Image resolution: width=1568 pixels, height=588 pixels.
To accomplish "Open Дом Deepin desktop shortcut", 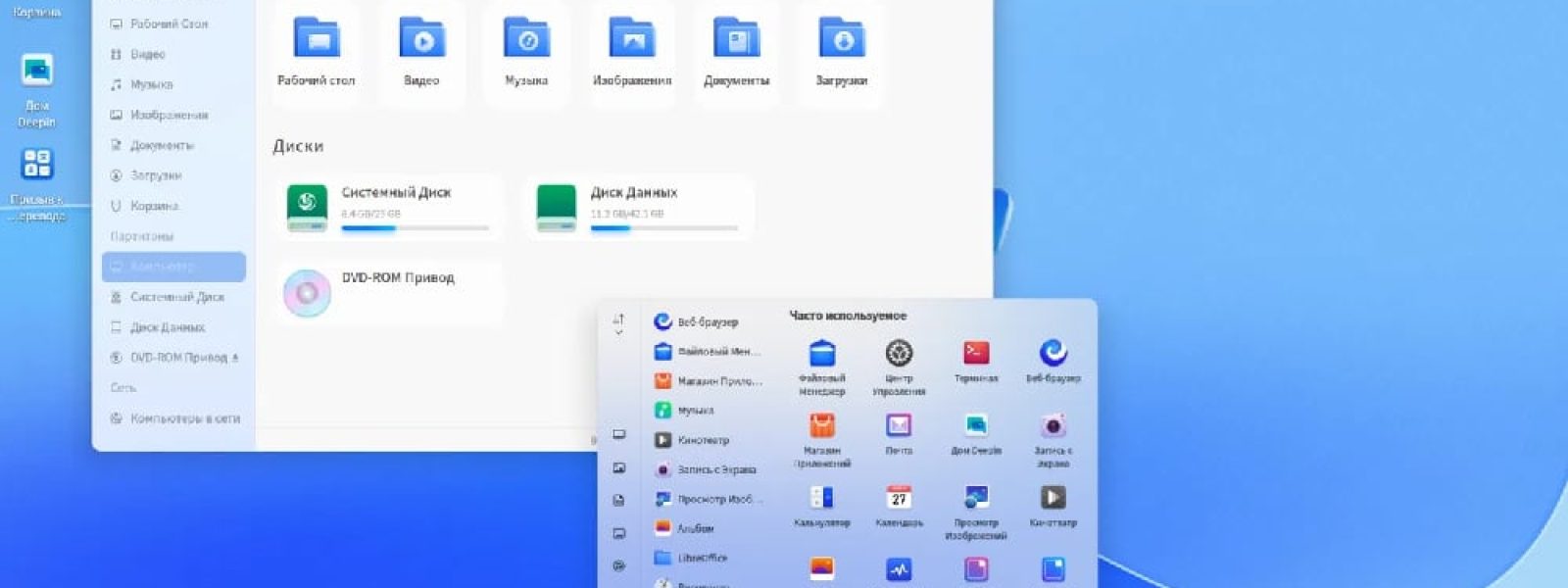I will tap(37, 90).
